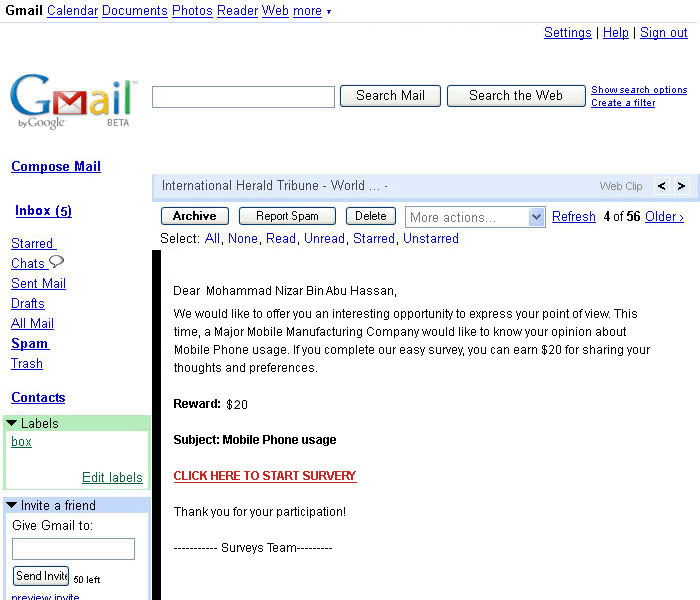The height and width of the screenshot is (600, 700).
Task: Open All Mail folder
Action: [32, 324]
